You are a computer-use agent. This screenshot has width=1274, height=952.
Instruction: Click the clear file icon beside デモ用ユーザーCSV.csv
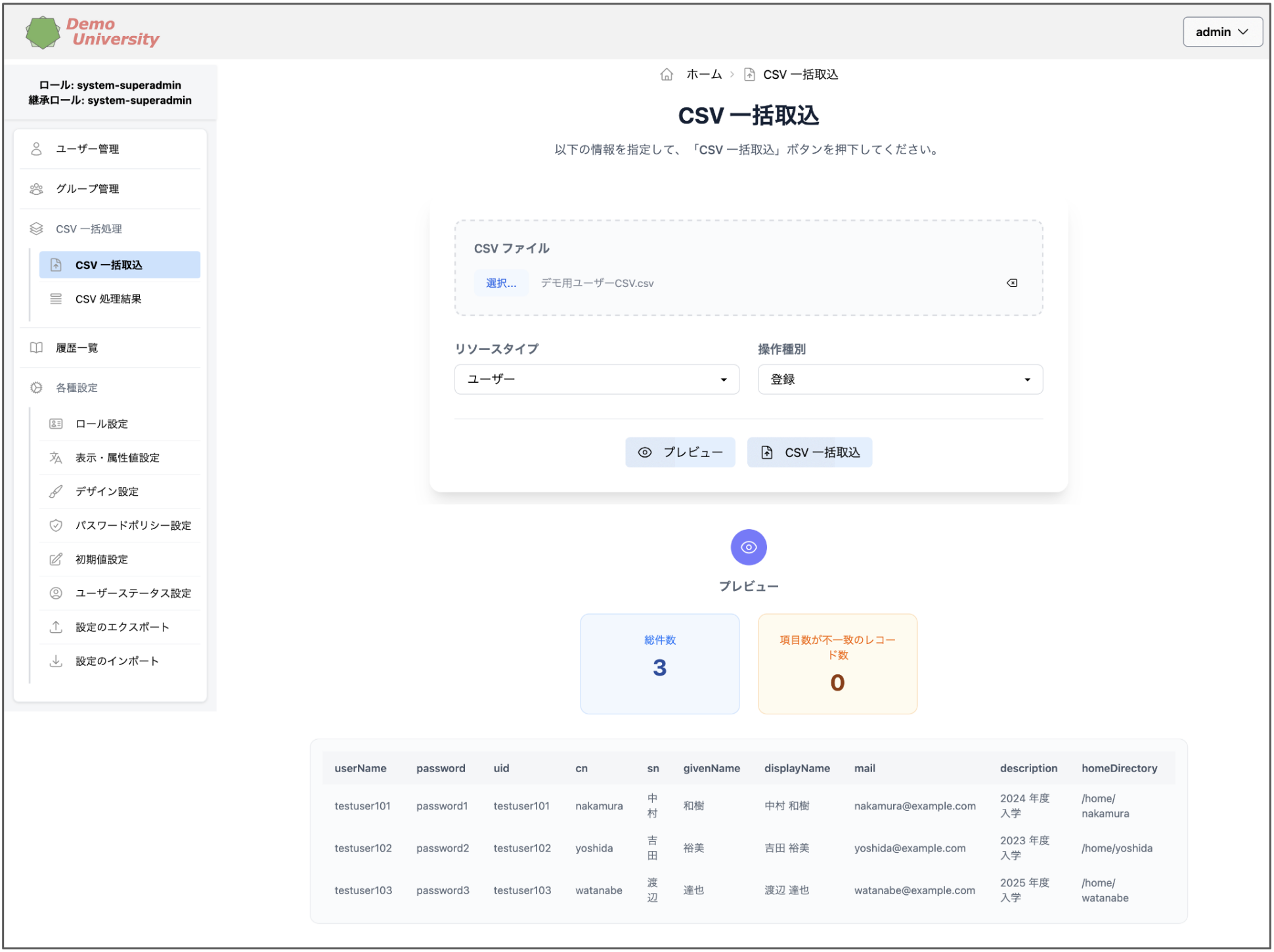(1011, 283)
